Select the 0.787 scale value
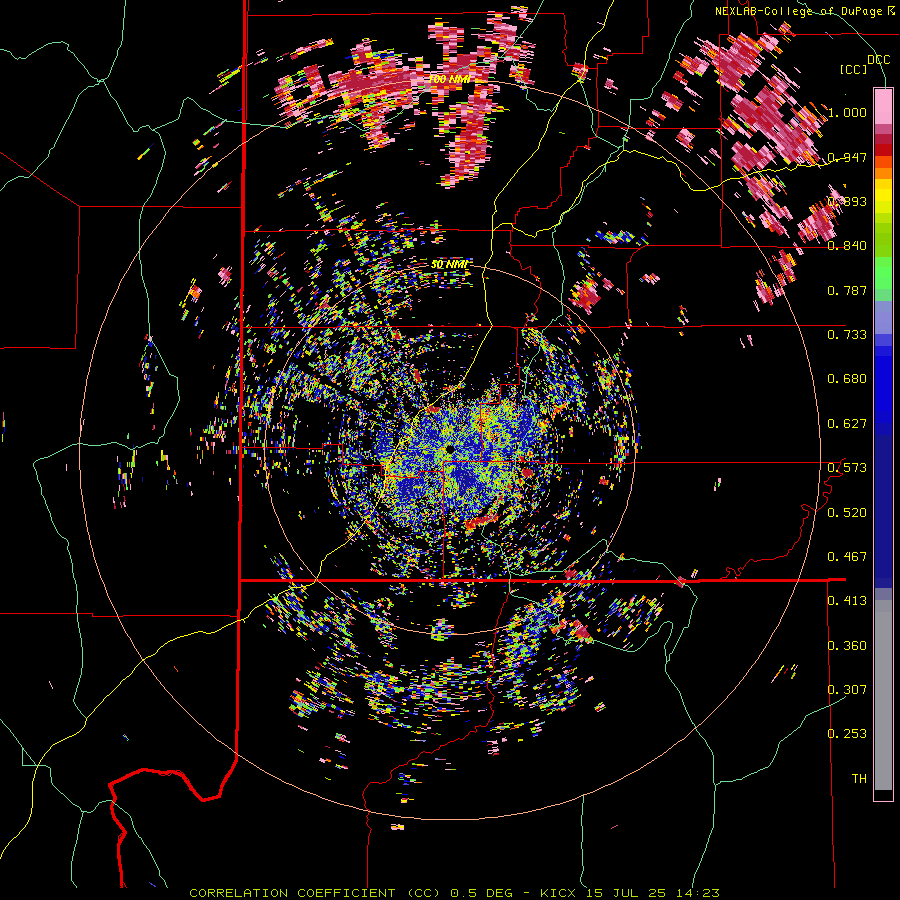Viewport: 900px width, 900px height. [x=847, y=290]
